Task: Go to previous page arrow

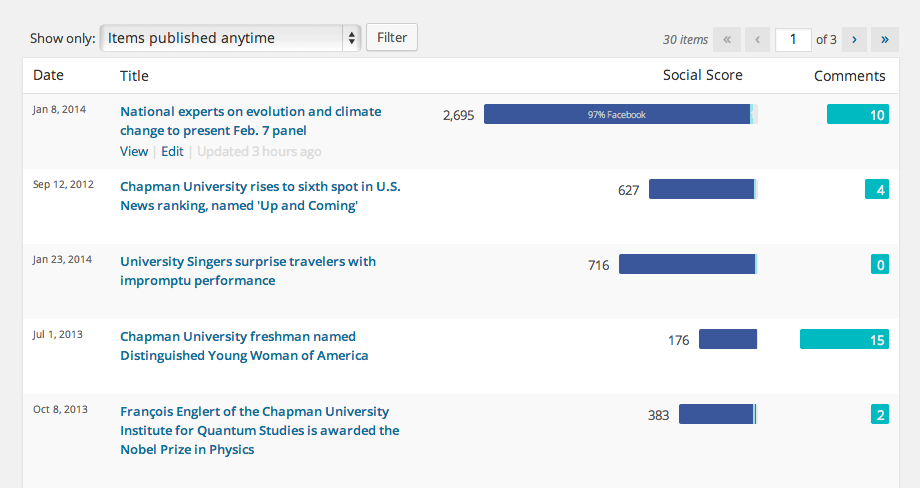Action: click(757, 40)
